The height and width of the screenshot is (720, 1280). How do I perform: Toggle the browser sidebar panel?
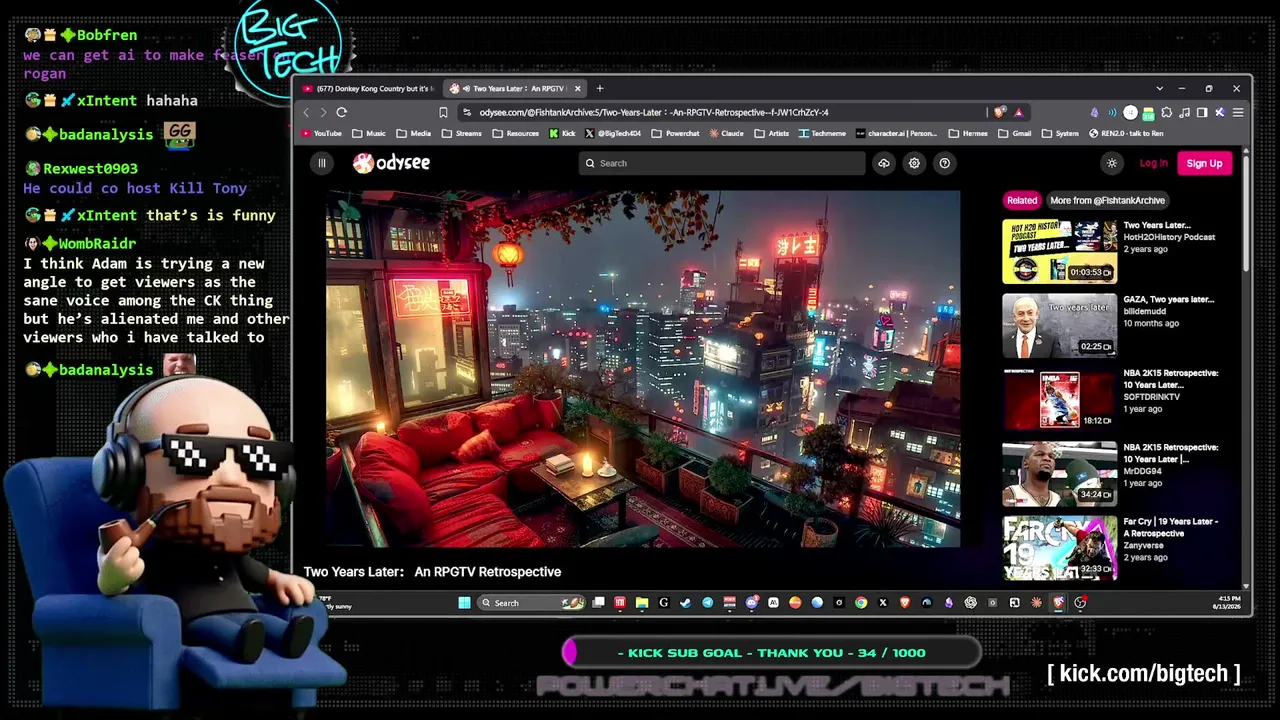tap(1202, 112)
